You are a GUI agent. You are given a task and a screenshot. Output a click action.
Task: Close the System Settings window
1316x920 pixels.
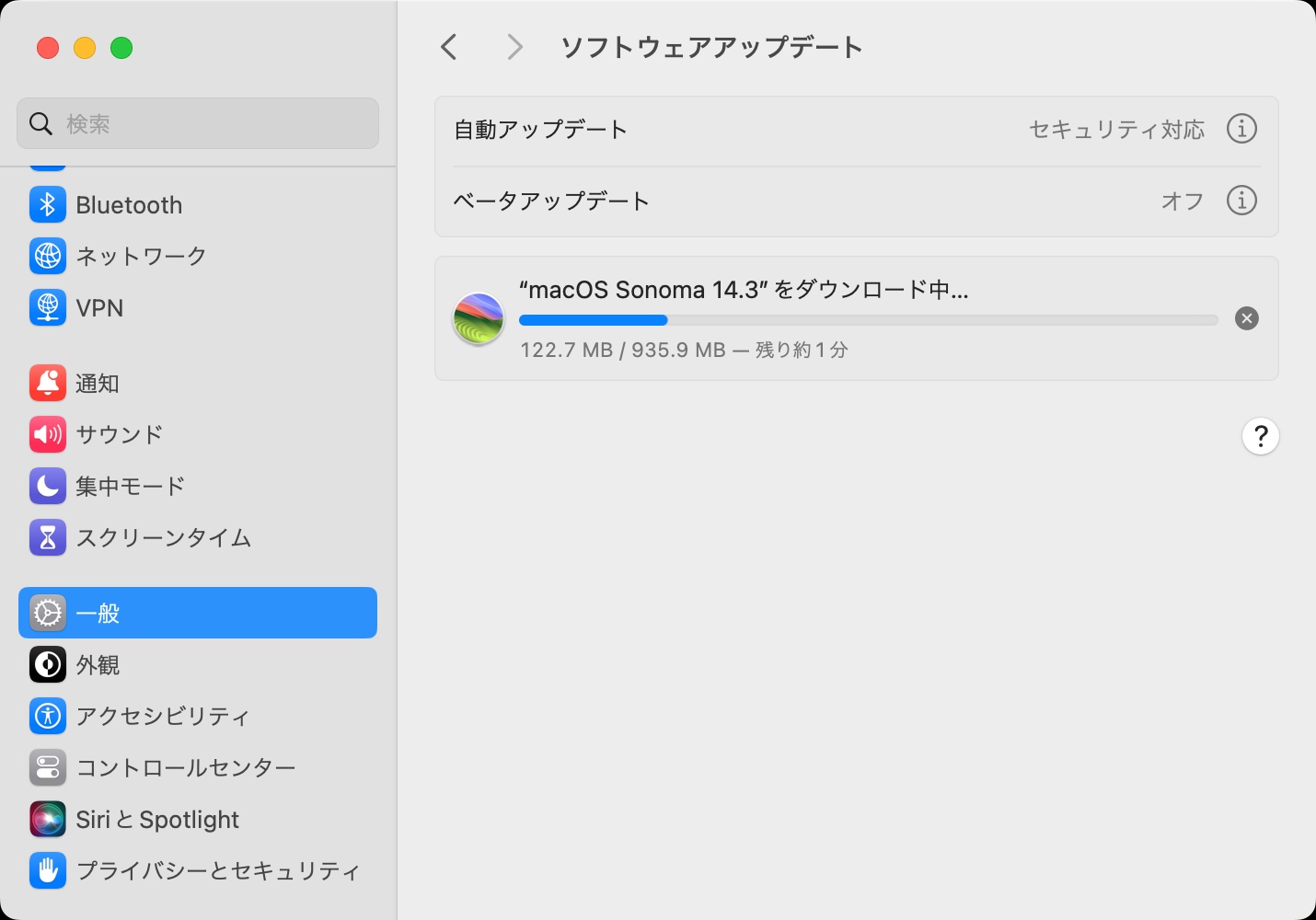pyautogui.click(x=48, y=48)
